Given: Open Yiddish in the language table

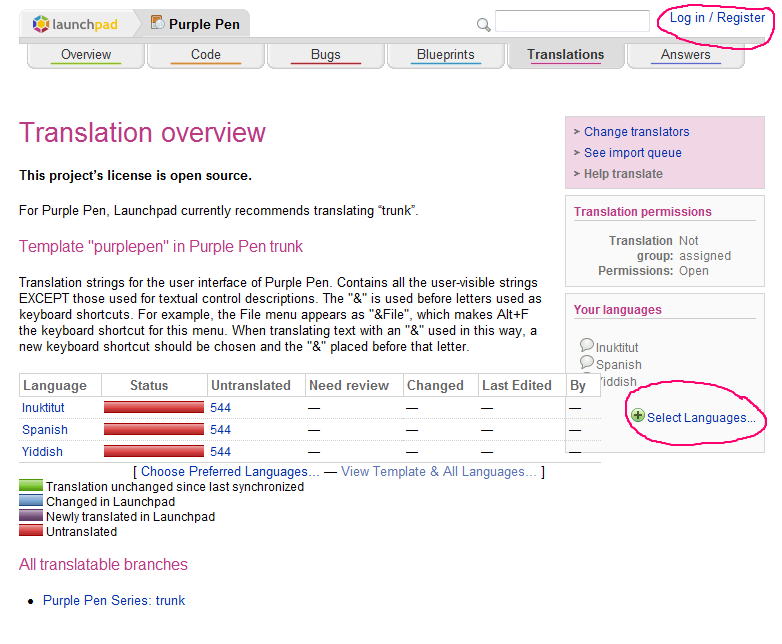Looking at the screenshot, I should coord(42,451).
